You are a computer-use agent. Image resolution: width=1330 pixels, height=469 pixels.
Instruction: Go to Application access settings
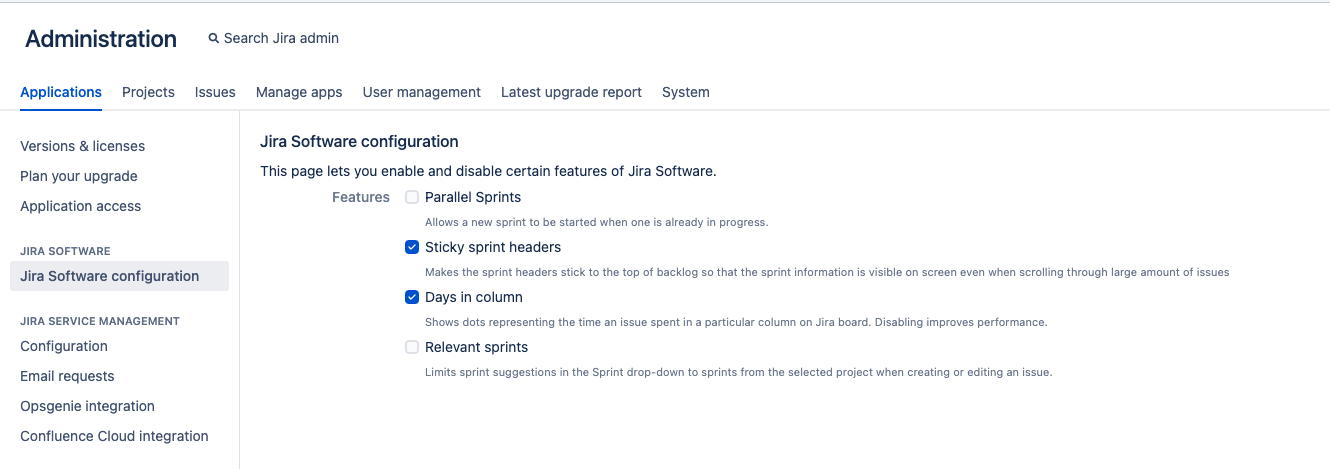click(80, 206)
